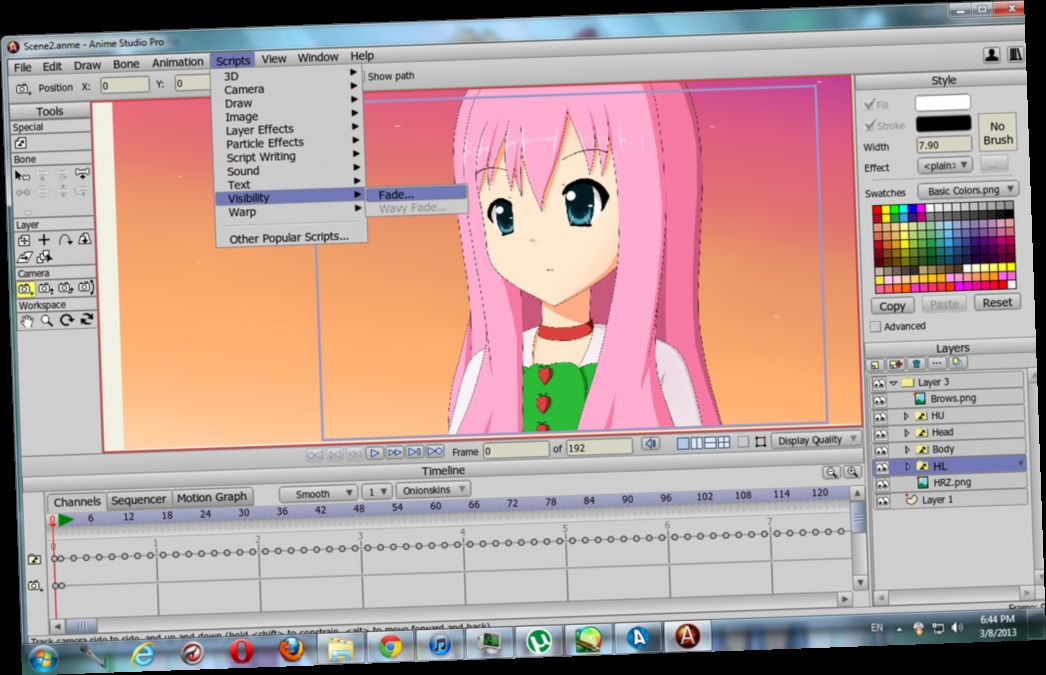The image size is (1046, 675).
Task: Click the Frame number input field
Action: click(x=516, y=450)
